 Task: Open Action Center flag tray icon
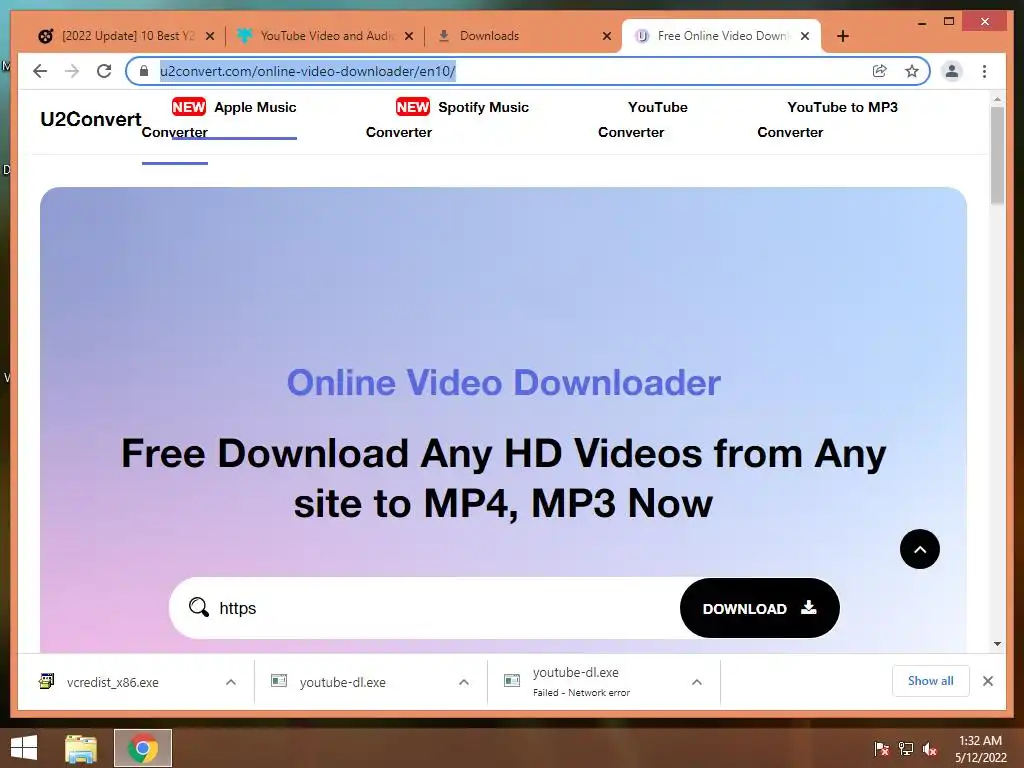click(882, 749)
